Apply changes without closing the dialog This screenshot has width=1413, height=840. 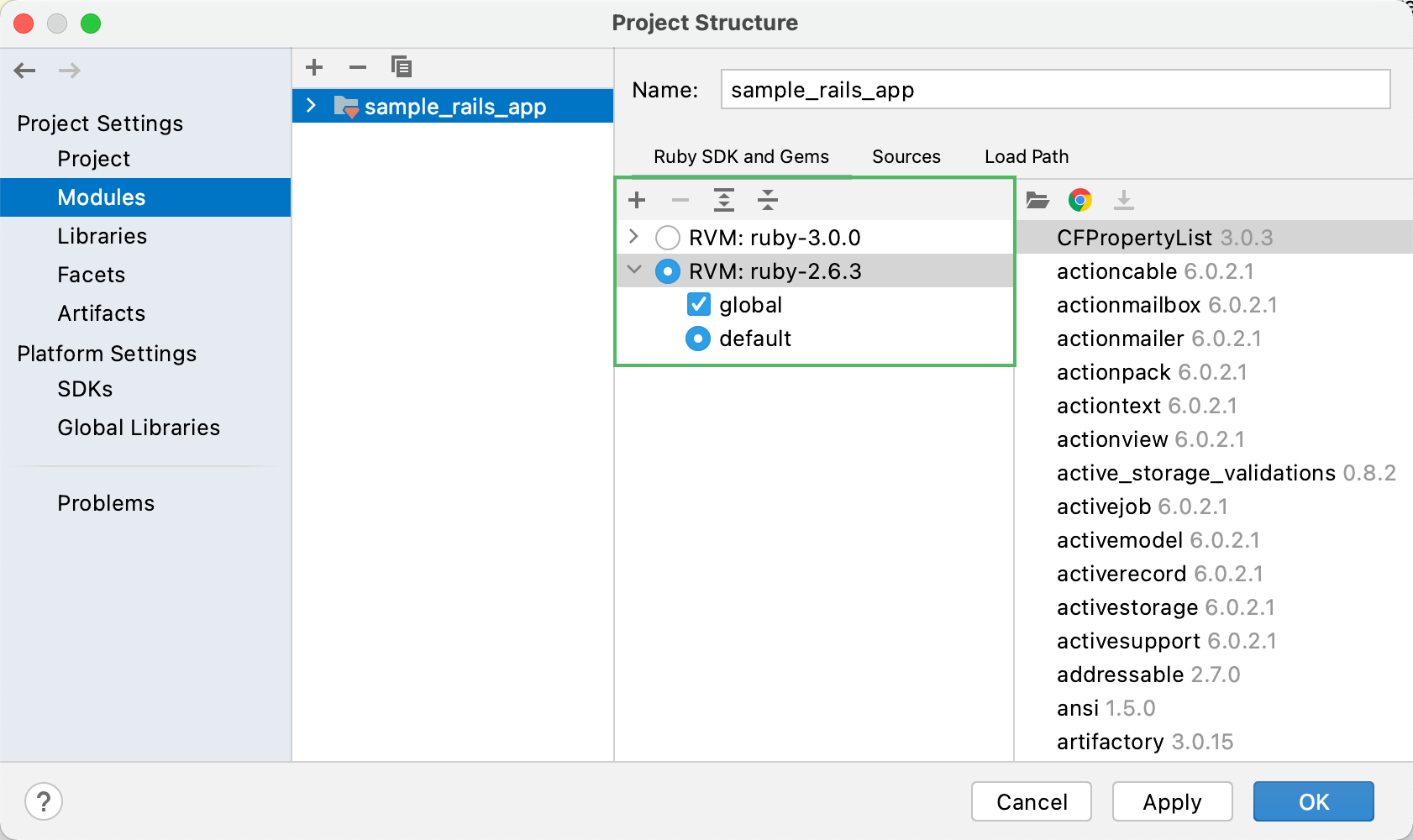point(1172,801)
